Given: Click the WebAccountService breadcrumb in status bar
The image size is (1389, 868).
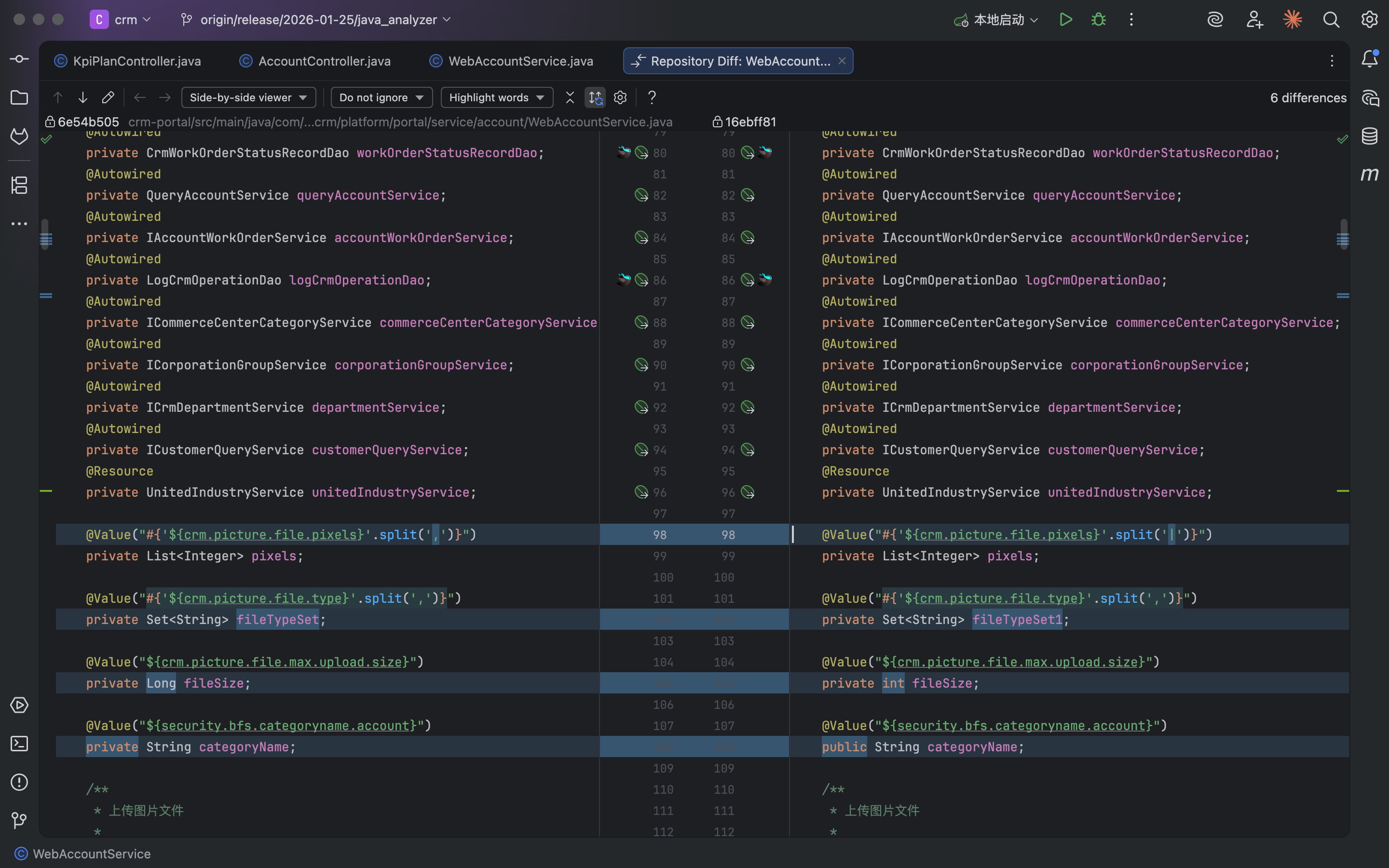Looking at the screenshot, I should [91, 854].
